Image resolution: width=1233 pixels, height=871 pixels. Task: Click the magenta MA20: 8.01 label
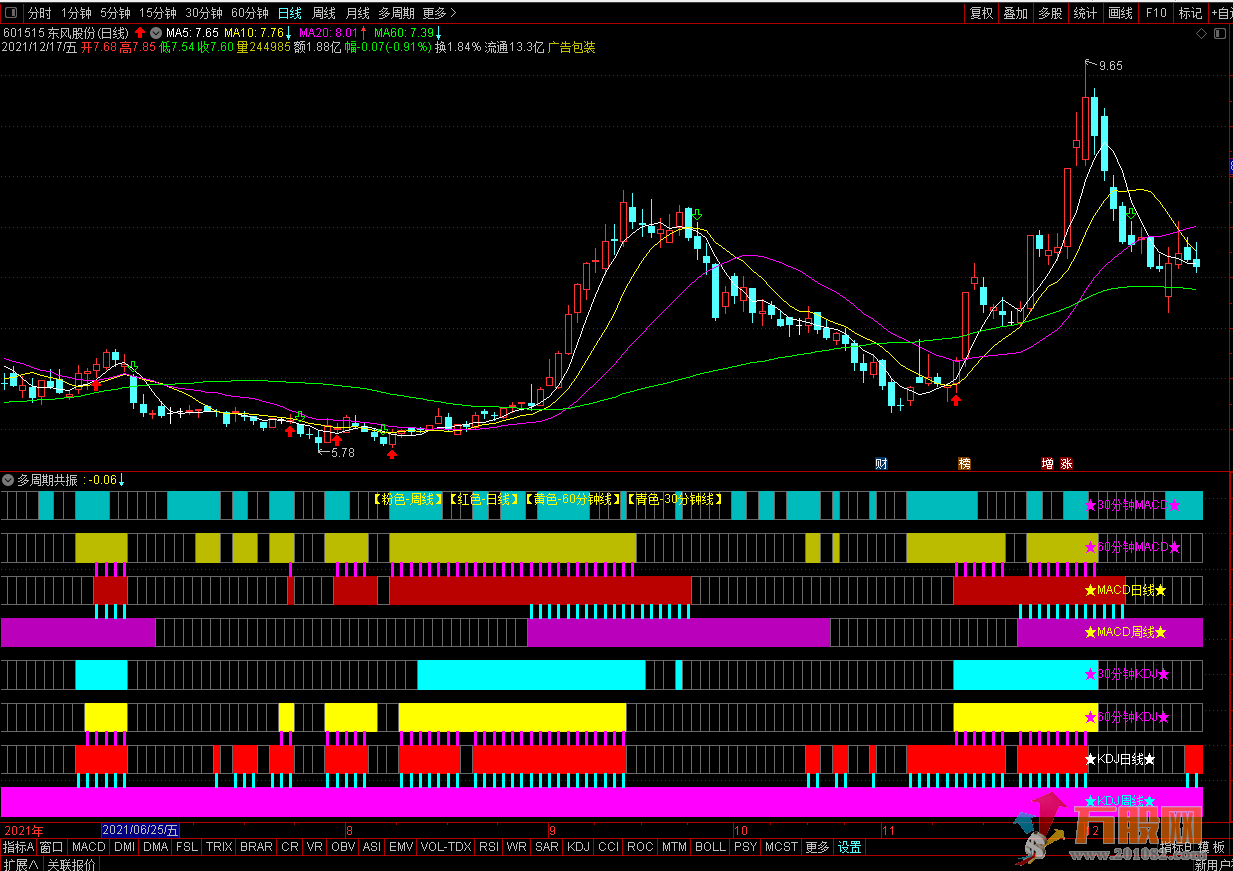pos(329,33)
